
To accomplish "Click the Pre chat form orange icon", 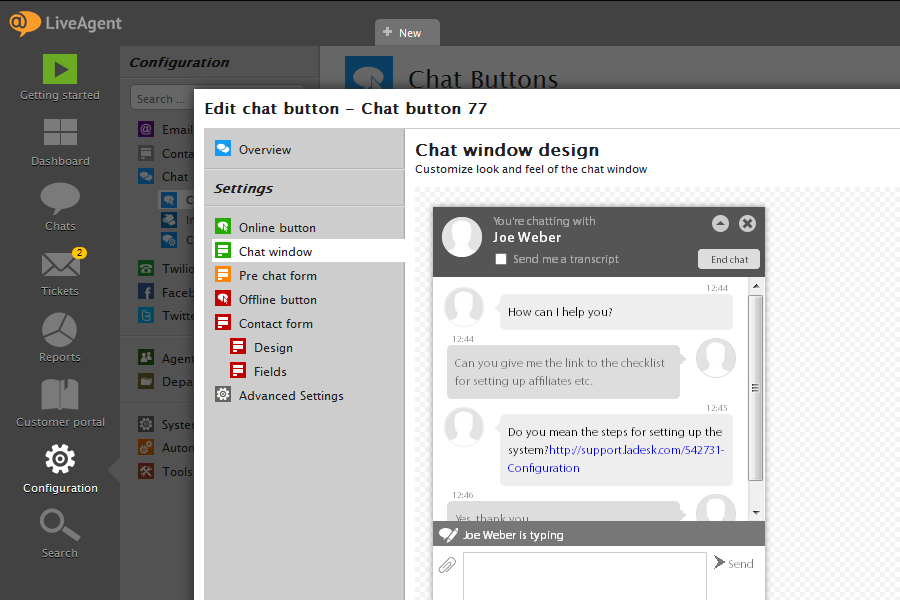I will [x=223, y=274].
